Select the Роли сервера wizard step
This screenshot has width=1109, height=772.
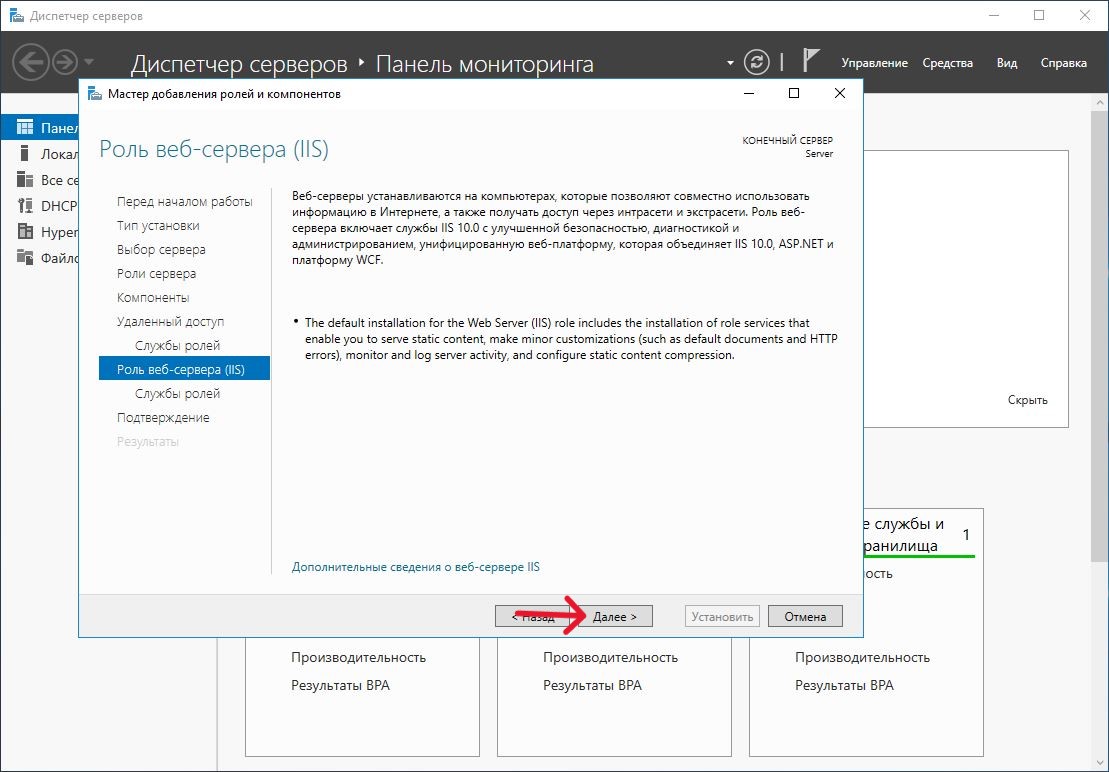point(156,274)
